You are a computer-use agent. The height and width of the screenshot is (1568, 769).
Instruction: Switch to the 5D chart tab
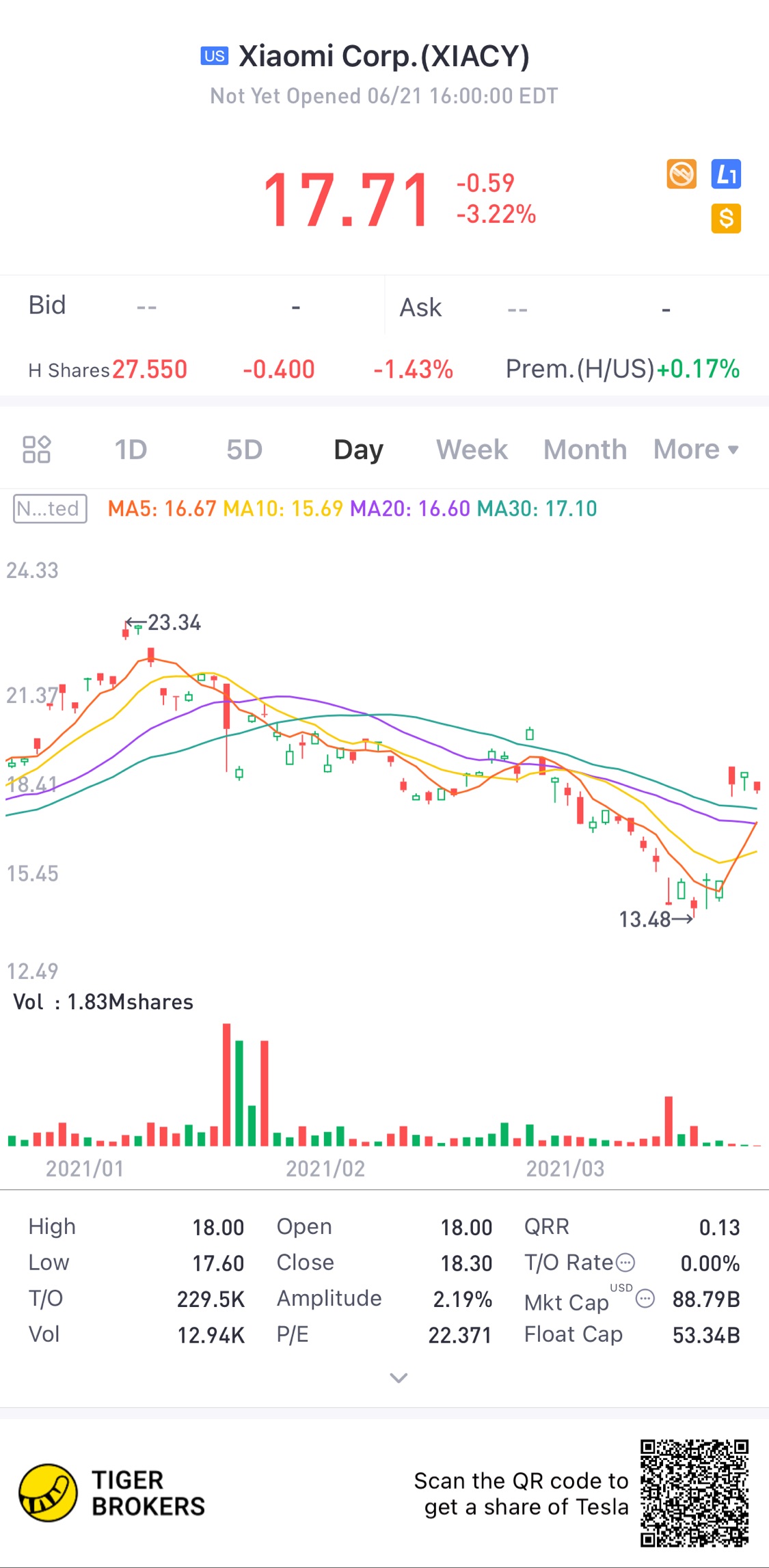tap(245, 450)
